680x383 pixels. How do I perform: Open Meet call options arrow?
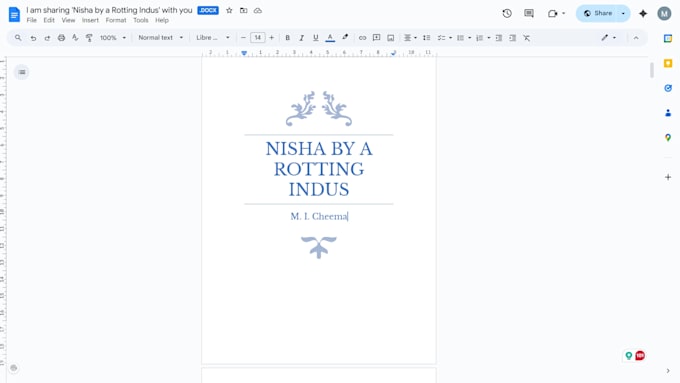pyautogui.click(x=563, y=13)
